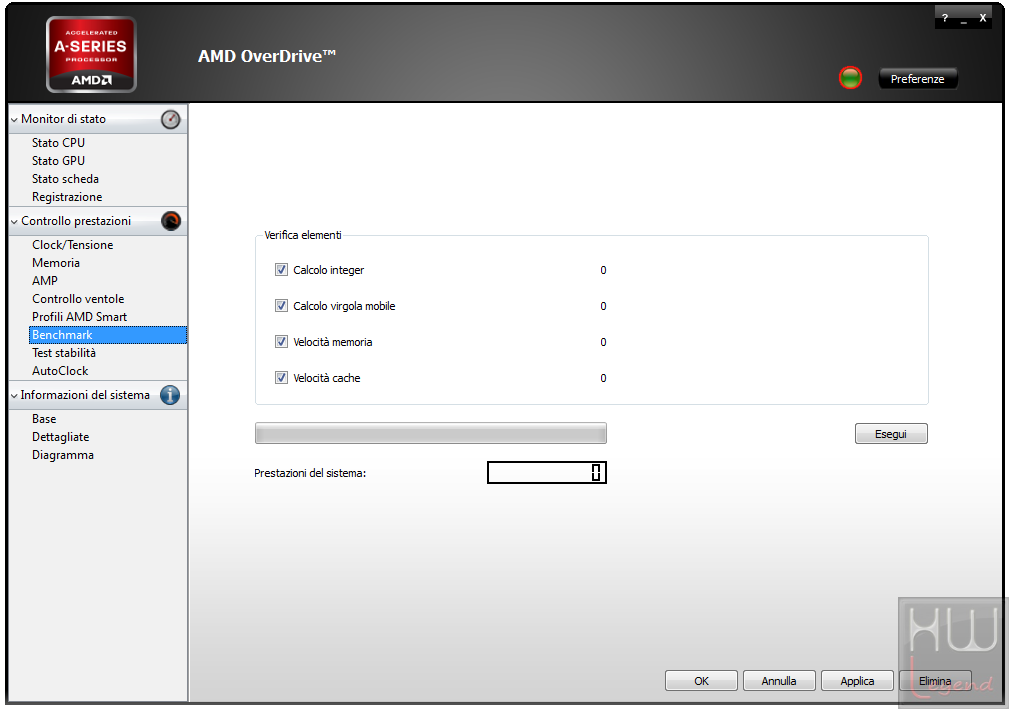Run benchmark with Esegui button
The width and height of the screenshot is (1009, 709).
(x=891, y=434)
